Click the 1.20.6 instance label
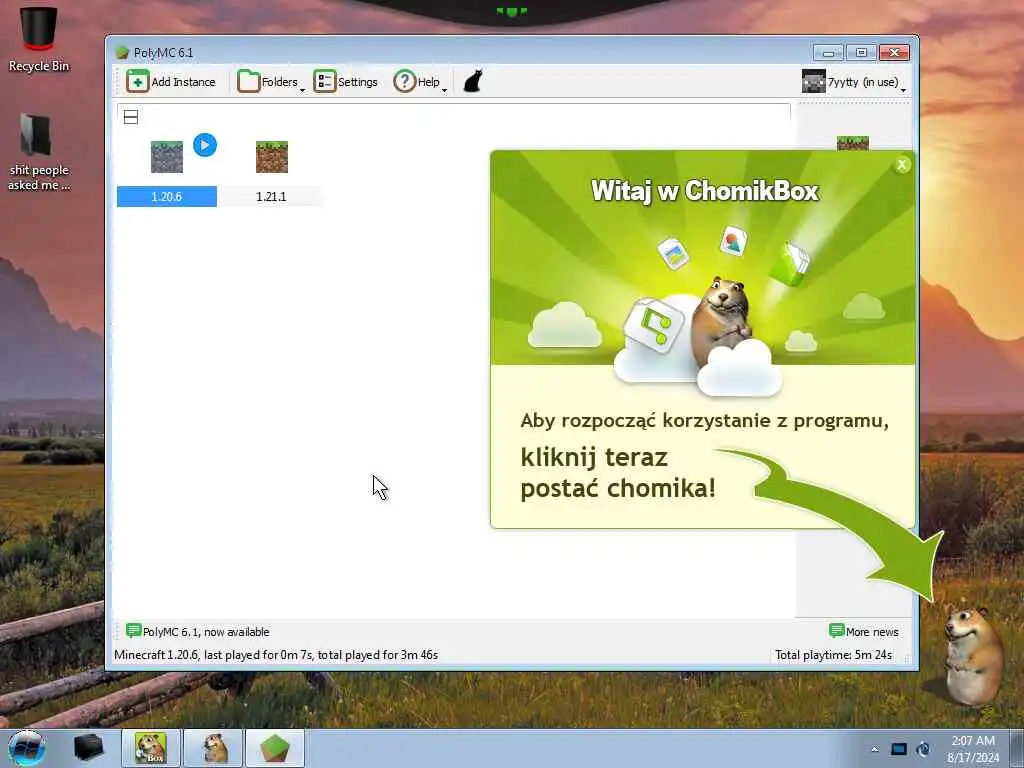Image resolution: width=1024 pixels, height=768 pixels. (x=167, y=197)
